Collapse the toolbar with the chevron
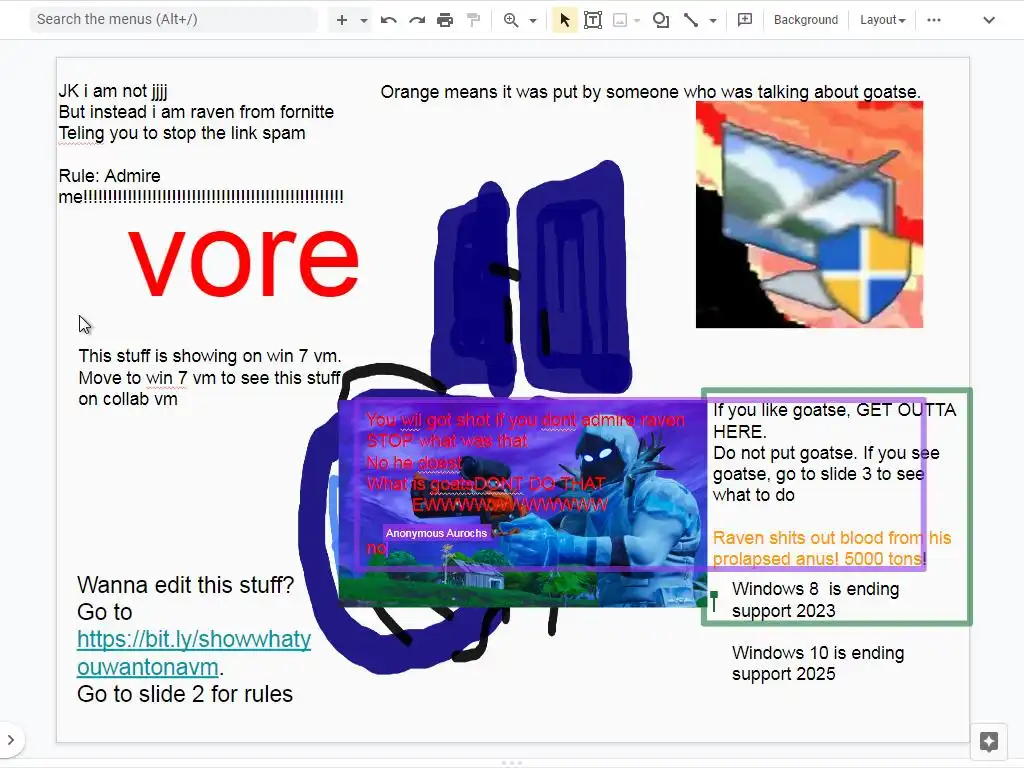 (989, 20)
